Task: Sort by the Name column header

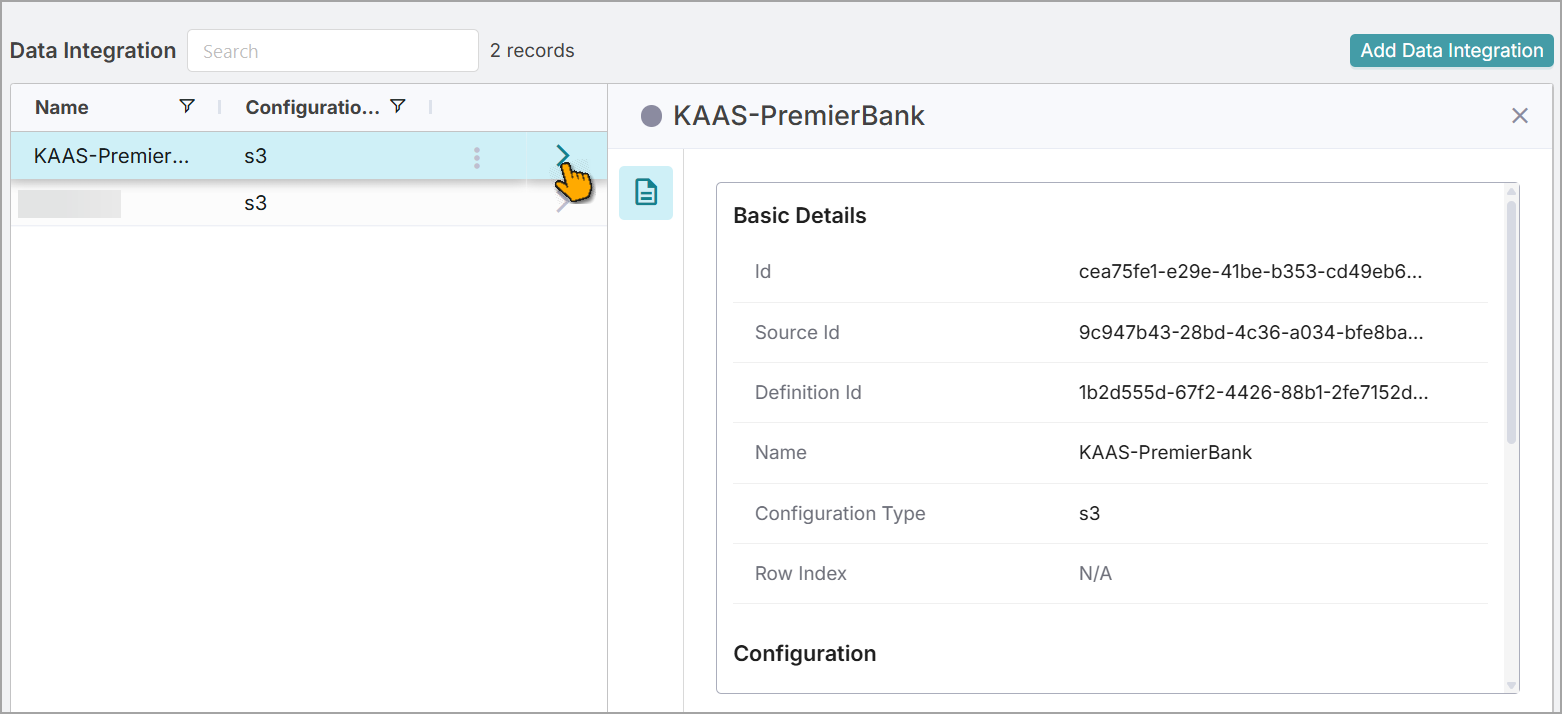Action: click(x=62, y=107)
